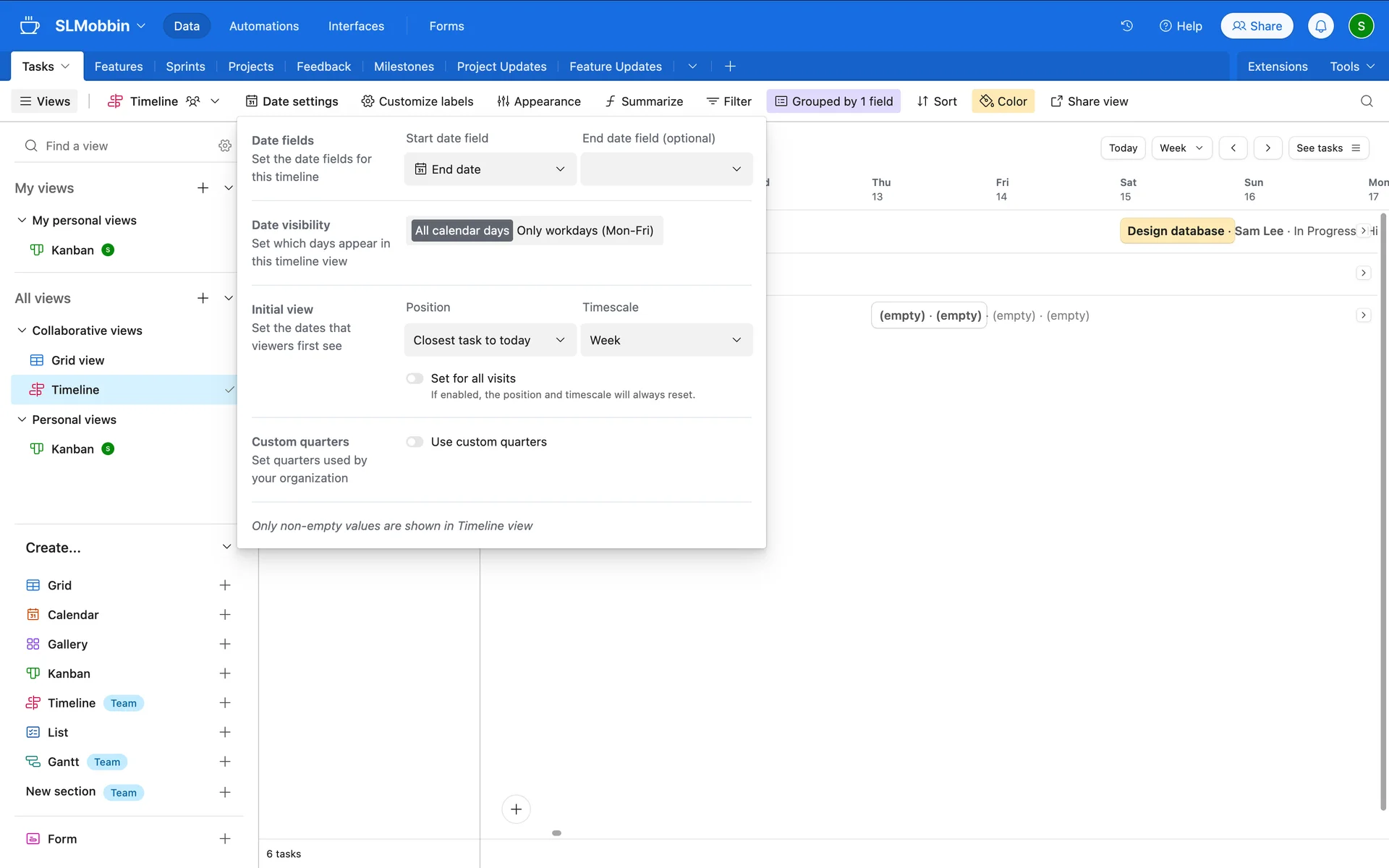The width and height of the screenshot is (1389, 868).
Task: Enable the Set for all visits toggle
Action: (x=415, y=378)
